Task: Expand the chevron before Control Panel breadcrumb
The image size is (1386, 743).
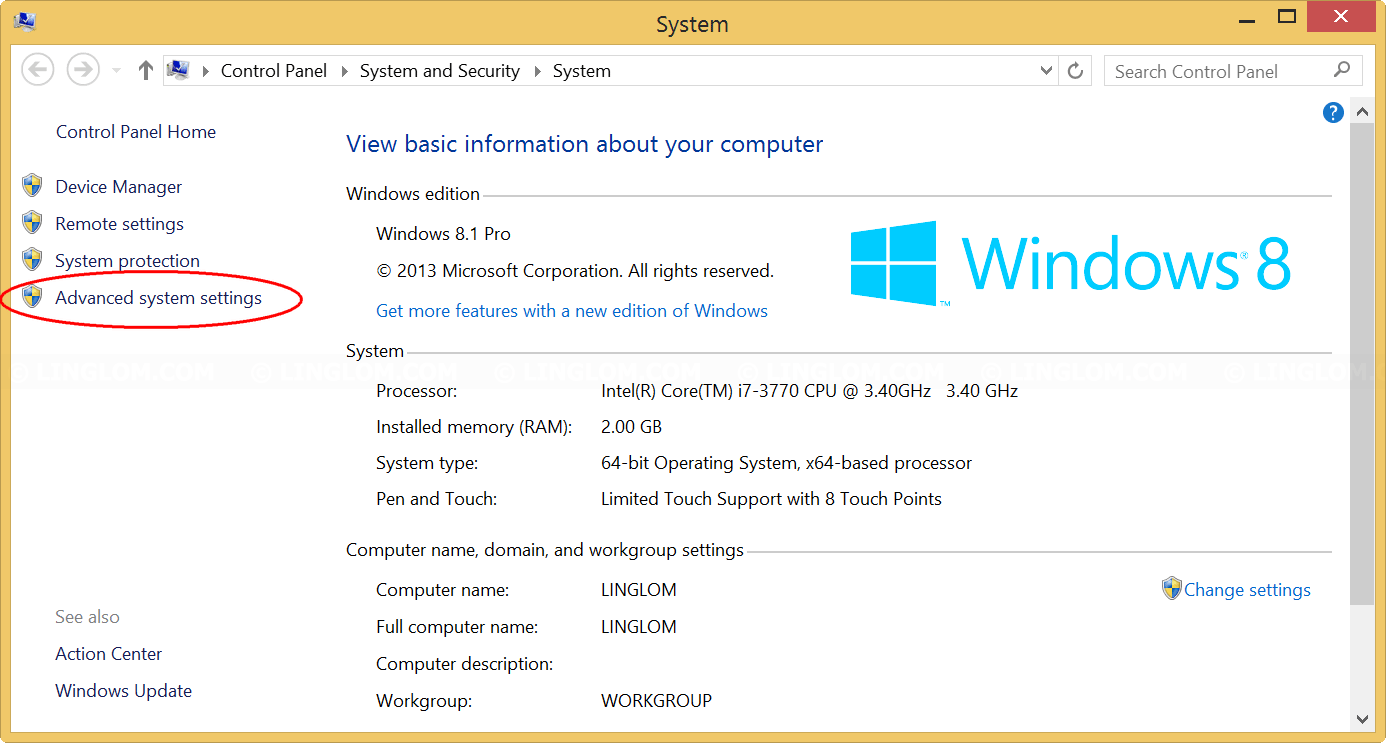Action: [x=205, y=71]
